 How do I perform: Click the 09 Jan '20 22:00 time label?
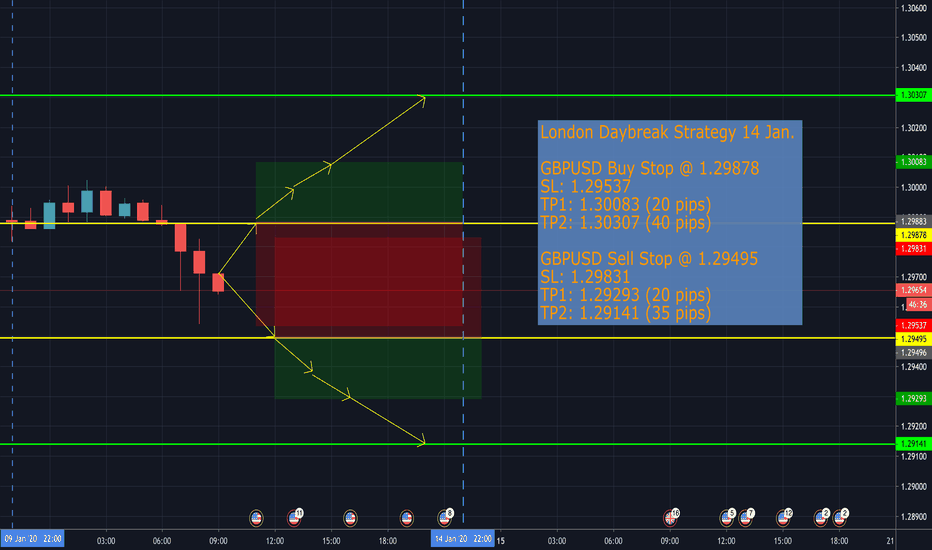[x=33, y=539]
